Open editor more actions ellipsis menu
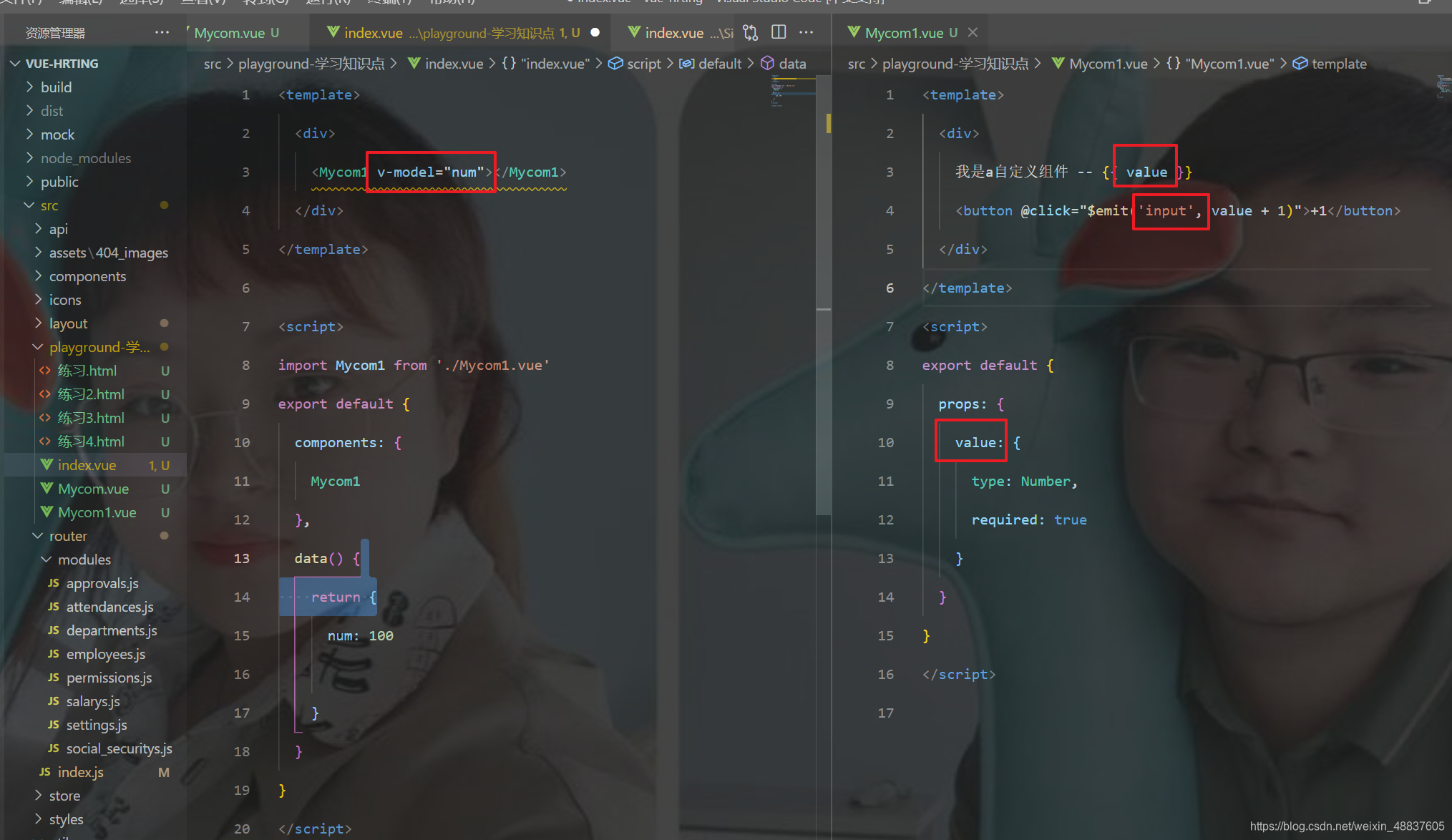This screenshot has width=1452, height=840. pos(807,32)
